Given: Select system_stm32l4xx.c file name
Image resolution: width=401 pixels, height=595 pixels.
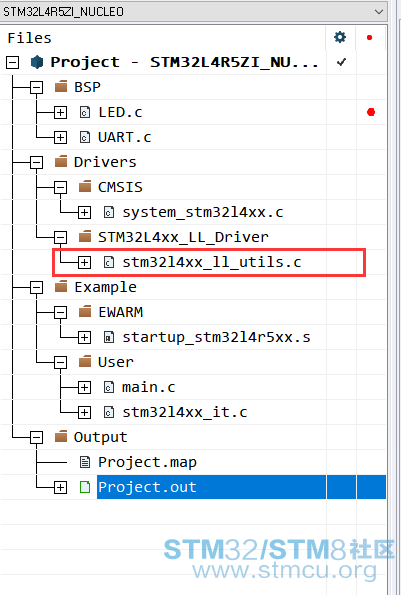Looking at the screenshot, I should [x=203, y=212].
